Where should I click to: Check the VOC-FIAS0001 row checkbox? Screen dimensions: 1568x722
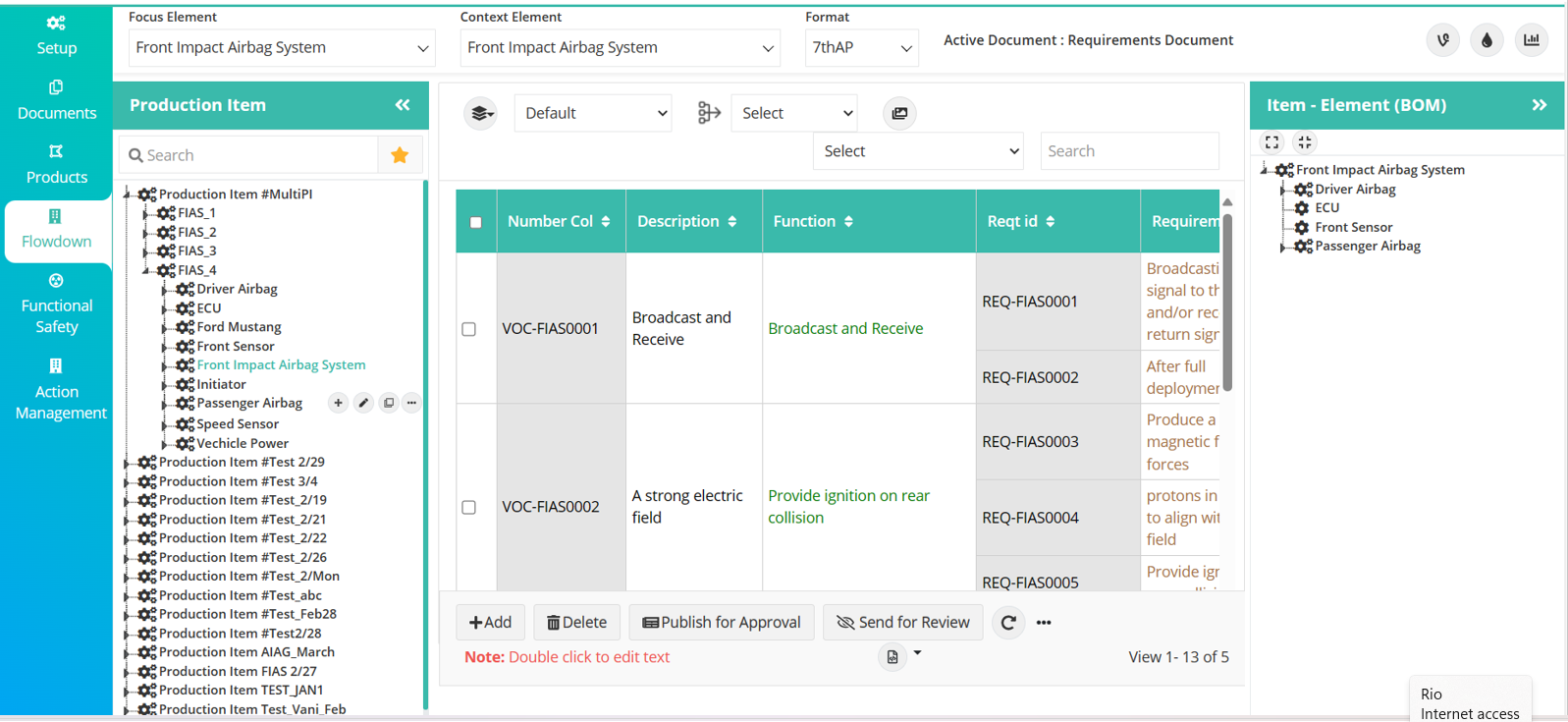click(x=469, y=329)
